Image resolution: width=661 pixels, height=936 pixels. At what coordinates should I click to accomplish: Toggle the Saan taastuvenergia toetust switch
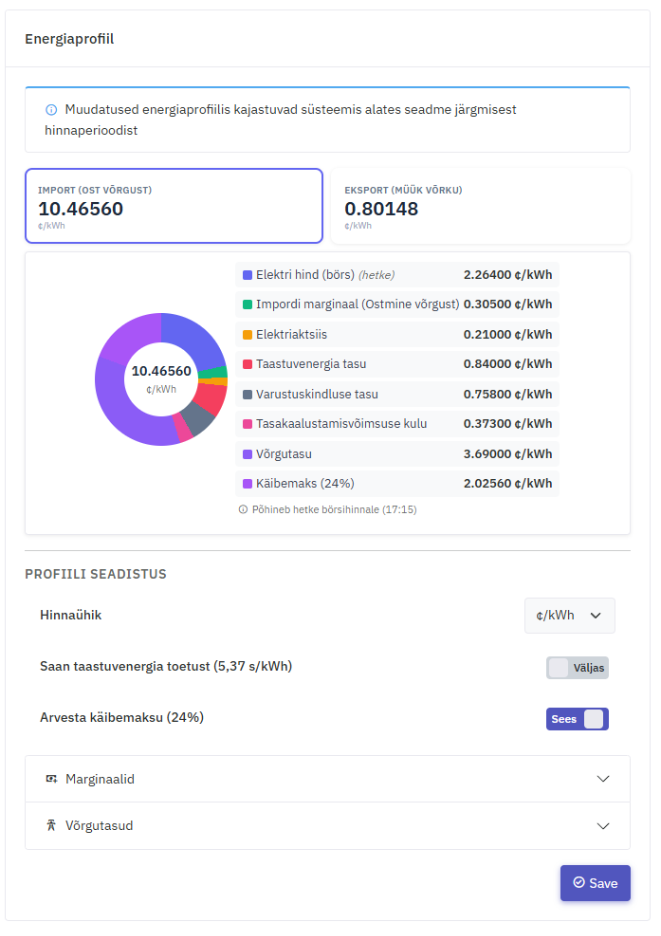coord(577,668)
